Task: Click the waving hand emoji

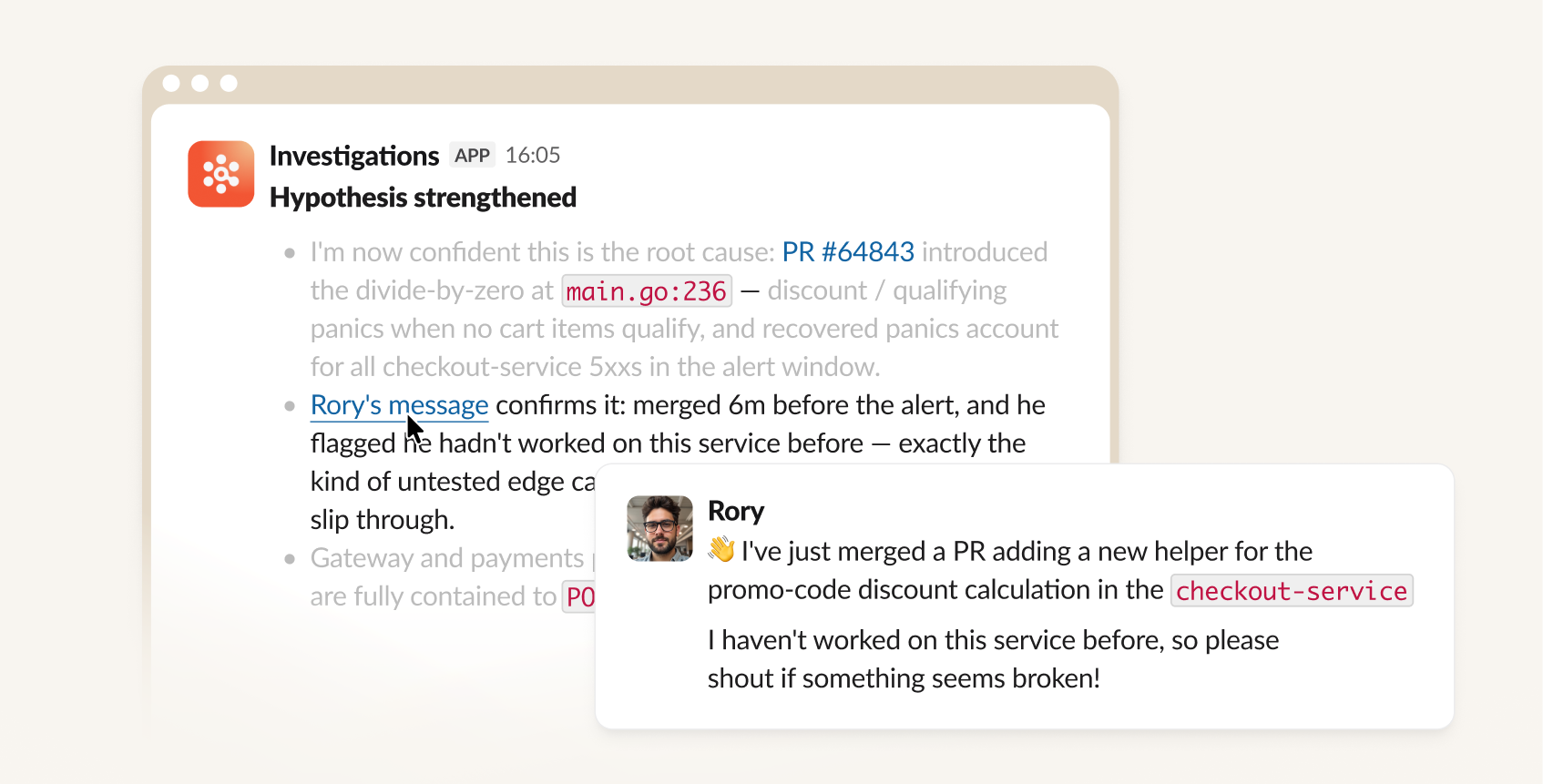Action: [x=721, y=550]
